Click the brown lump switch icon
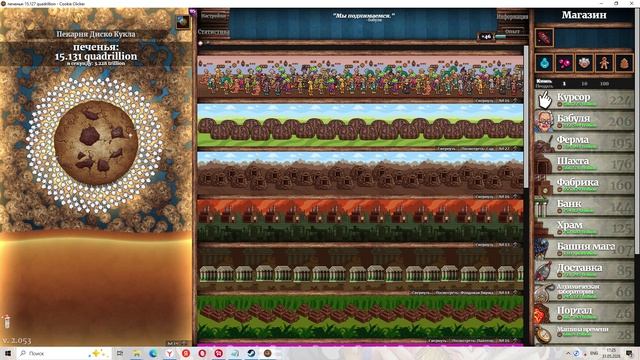Screen dimensions: 640x360 pos(624,63)
